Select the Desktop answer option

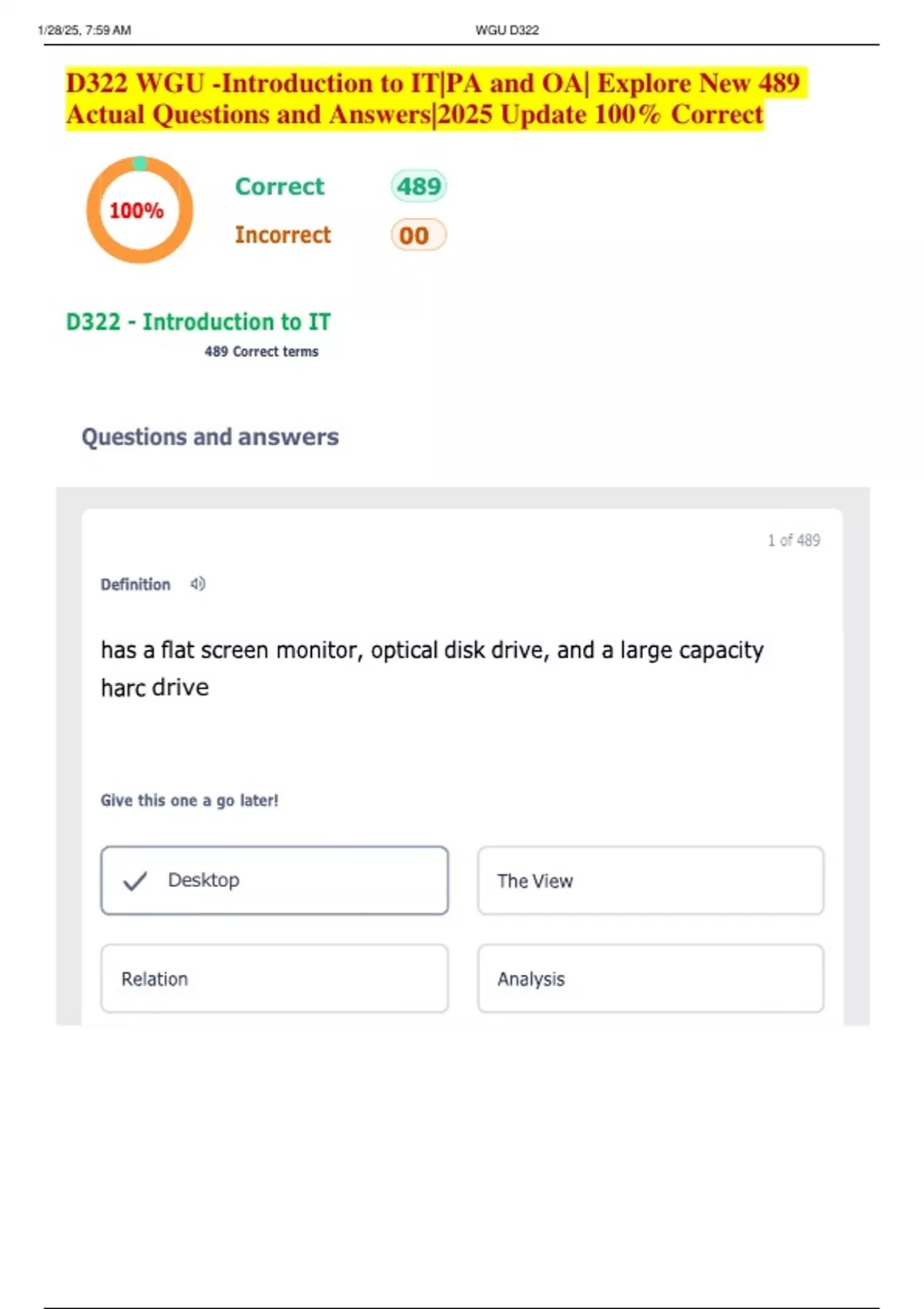click(274, 881)
